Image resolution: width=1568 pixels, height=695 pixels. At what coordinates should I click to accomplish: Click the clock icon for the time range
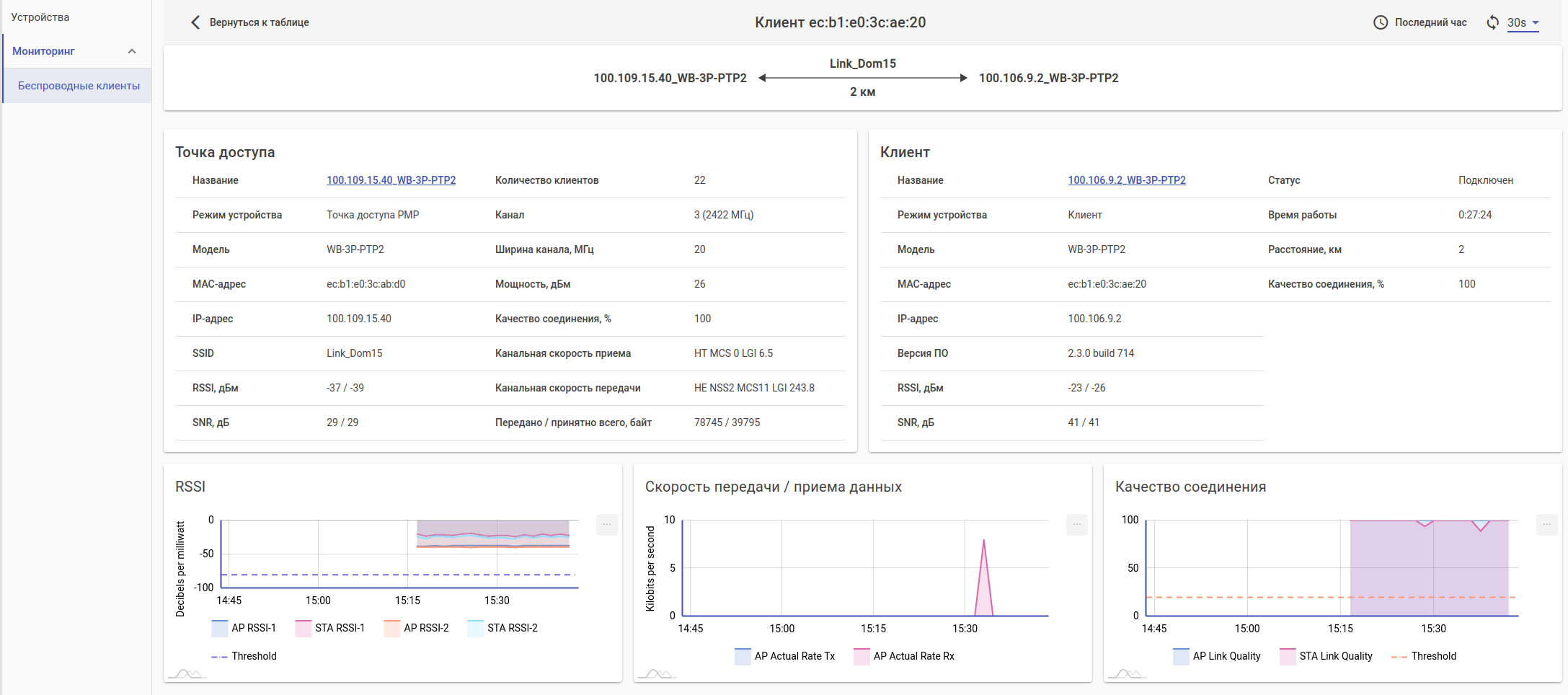pyautogui.click(x=1380, y=22)
